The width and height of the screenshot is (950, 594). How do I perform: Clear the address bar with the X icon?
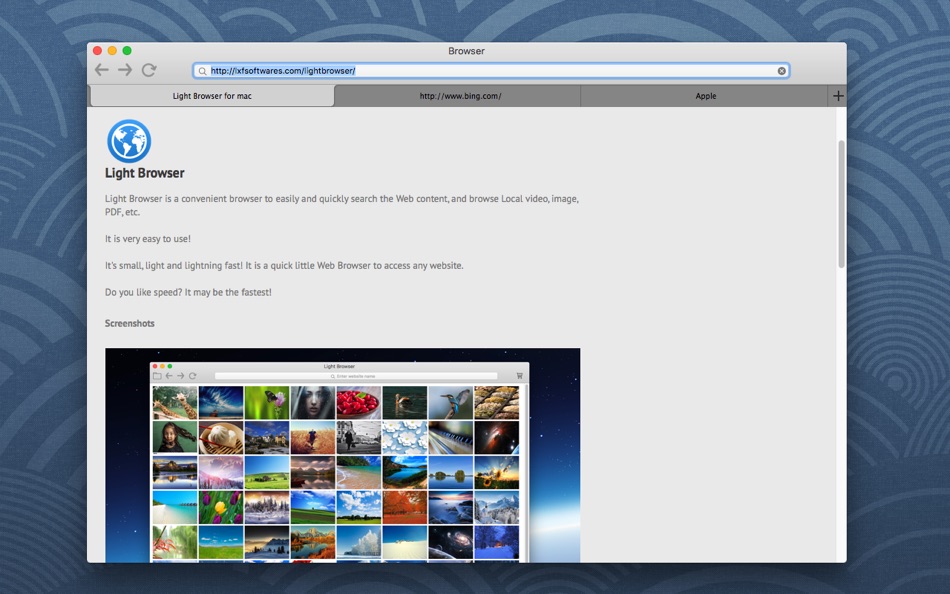(782, 71)
